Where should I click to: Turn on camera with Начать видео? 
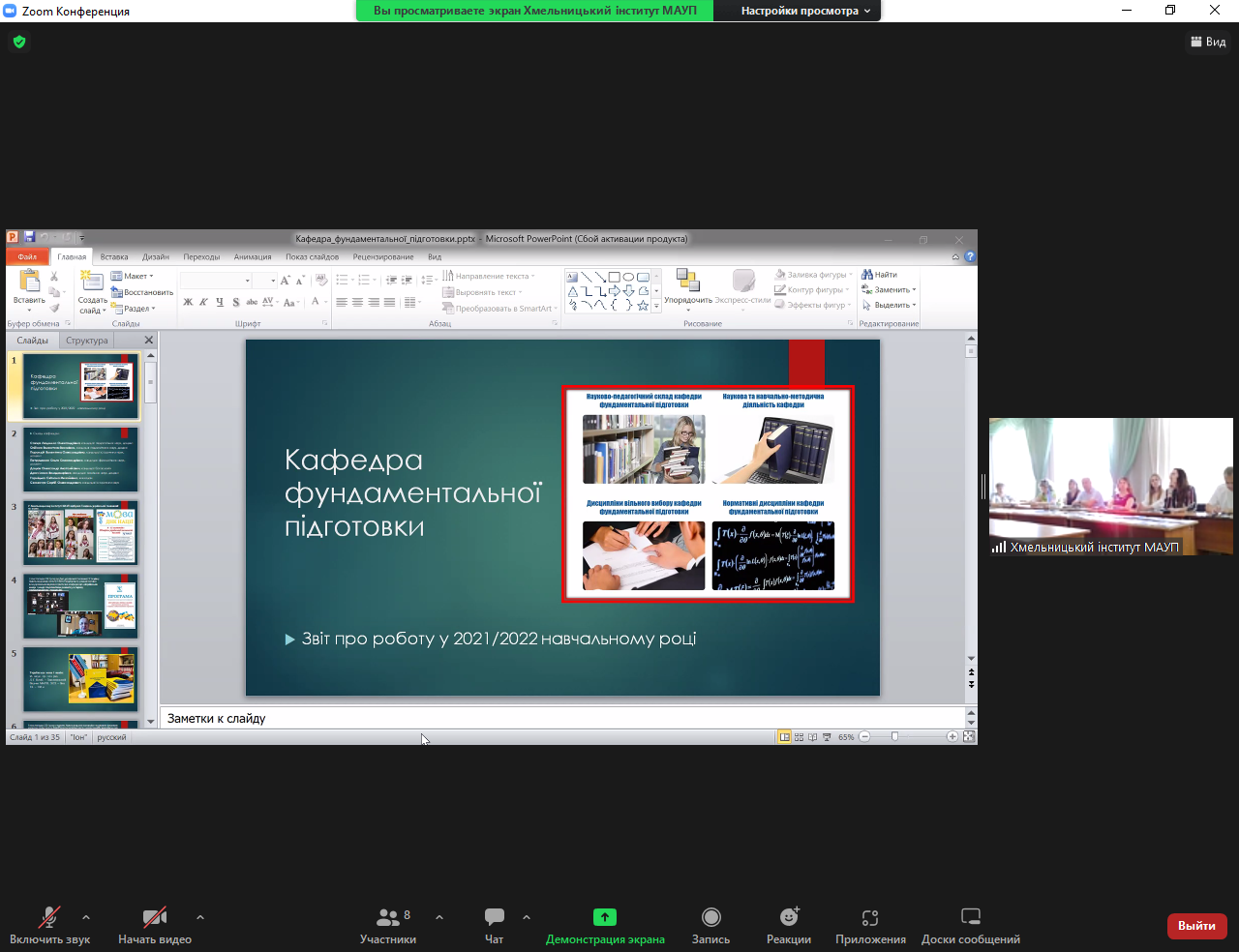pyautogui.click(x=154, y=917)
